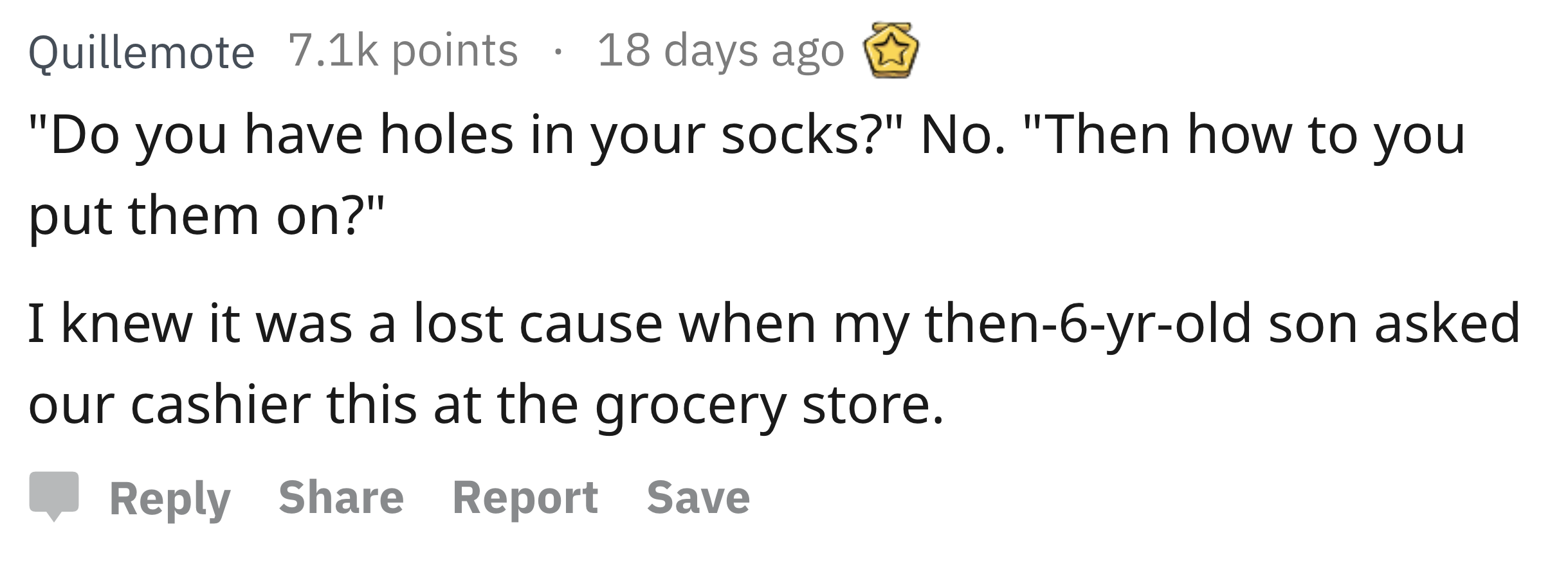Click the word 'cashier' in the comment

221,405
